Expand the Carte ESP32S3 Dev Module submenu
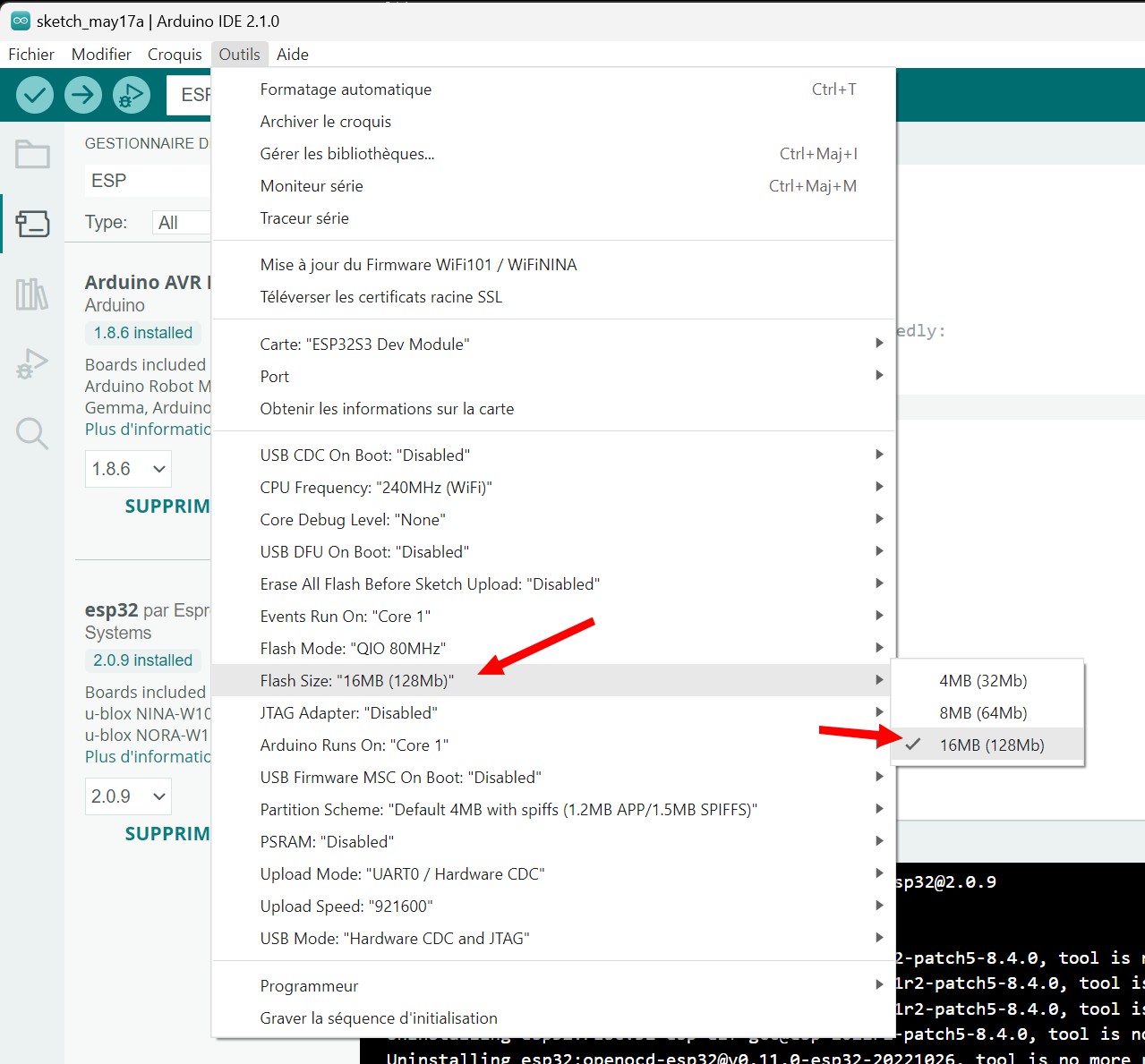1145x1064 pixels. click(x=553, y=345)
